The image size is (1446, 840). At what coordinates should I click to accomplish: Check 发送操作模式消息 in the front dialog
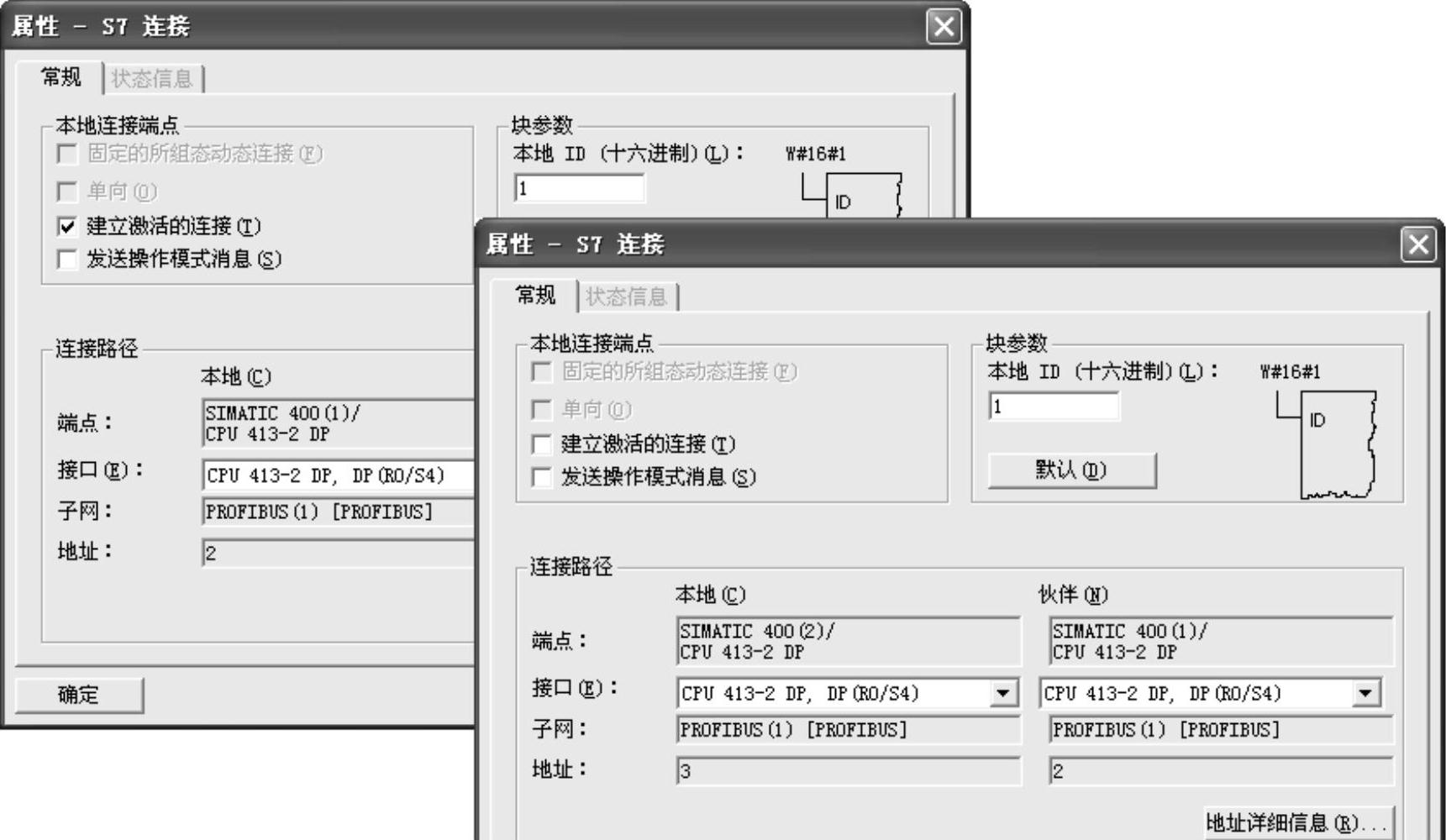[542, 477]
